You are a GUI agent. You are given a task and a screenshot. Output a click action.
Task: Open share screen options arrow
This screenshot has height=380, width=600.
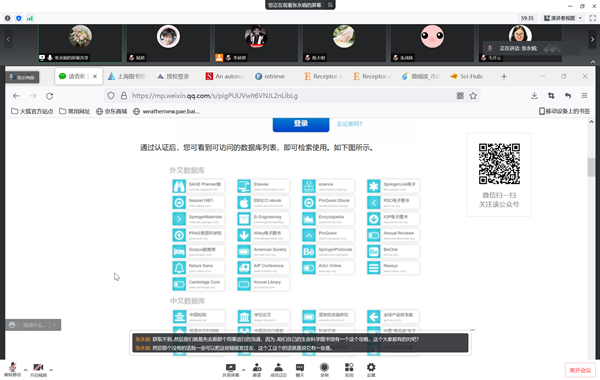(x=243, y=370)
